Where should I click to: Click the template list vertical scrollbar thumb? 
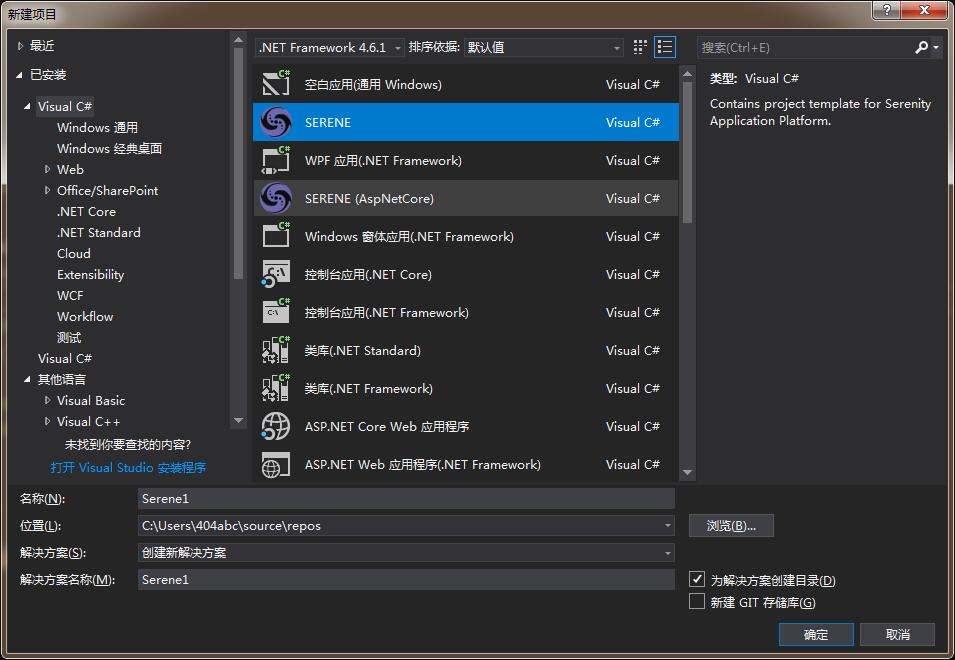(x=687, y=152)
